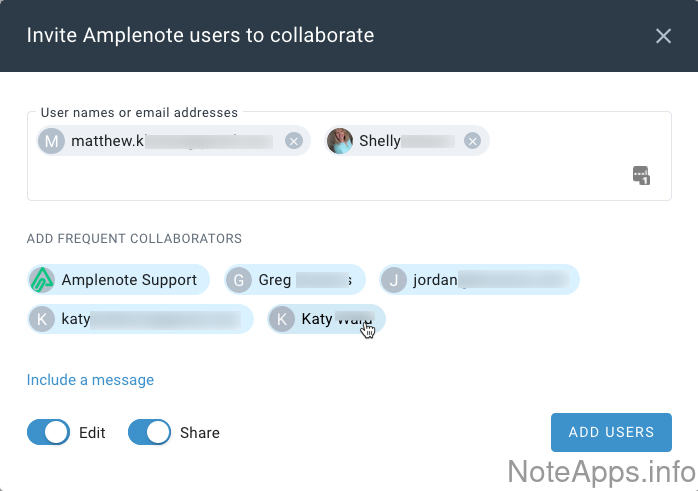
Task: Select the Amplenote Support collaborator name
Action: 129,280
